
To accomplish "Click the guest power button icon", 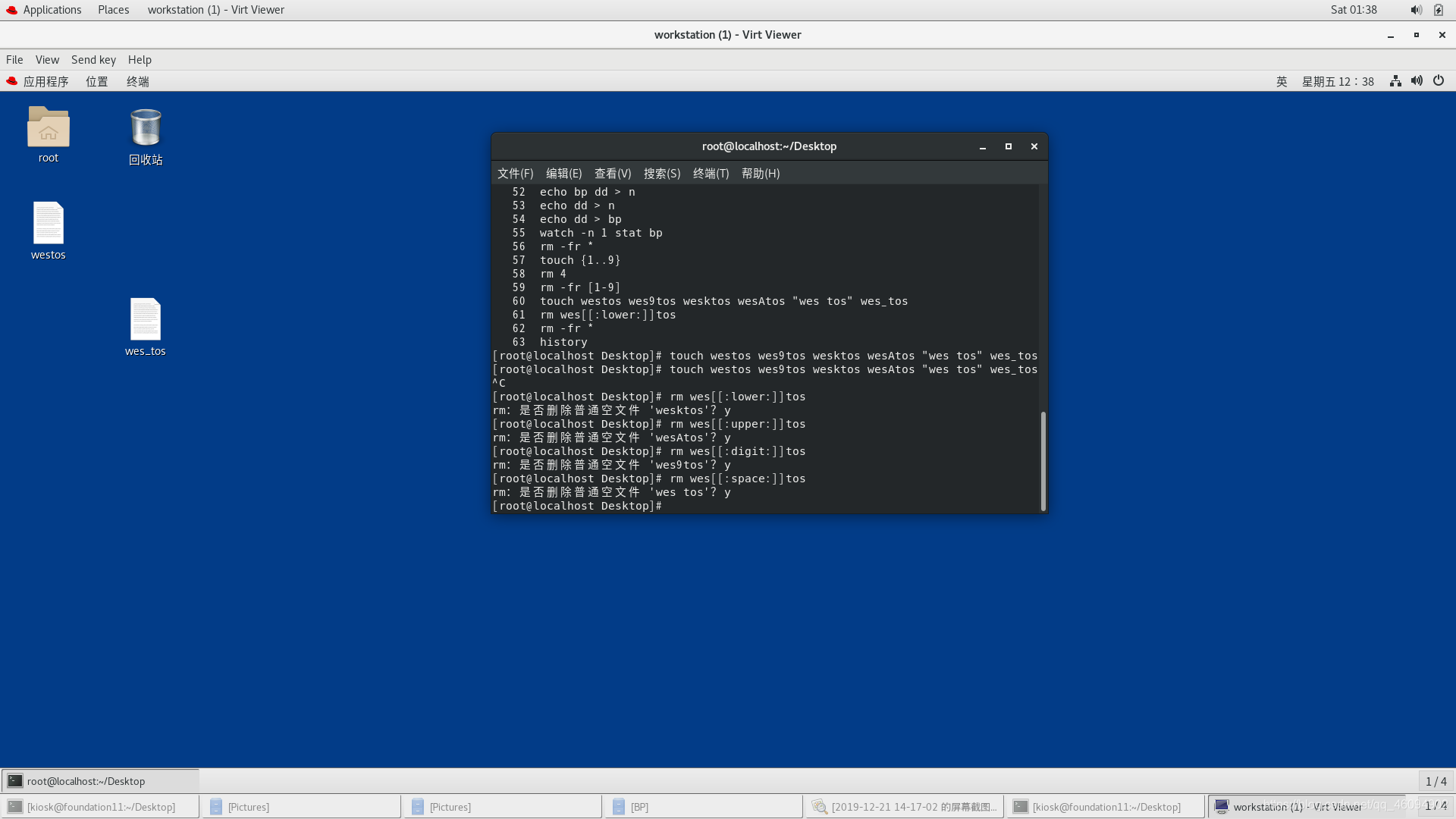I will [x=1439, y=81].
